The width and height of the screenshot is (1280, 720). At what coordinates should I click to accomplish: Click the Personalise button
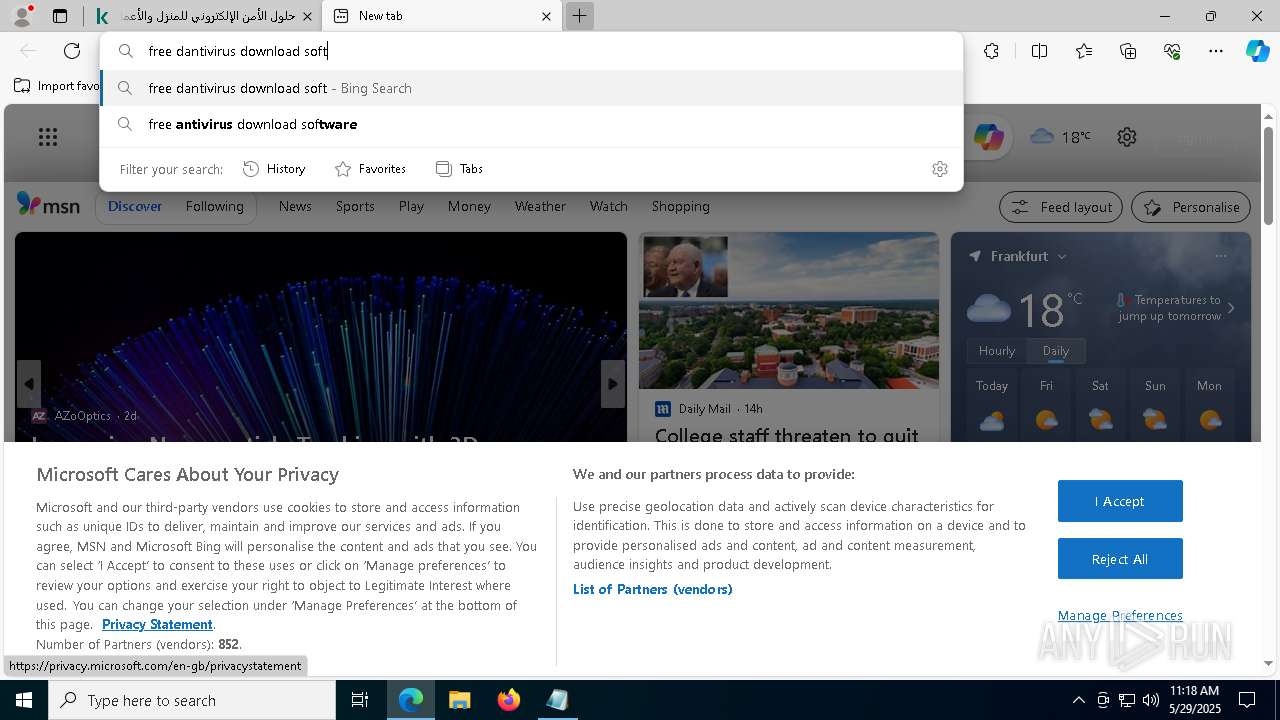pos(1191,207)
